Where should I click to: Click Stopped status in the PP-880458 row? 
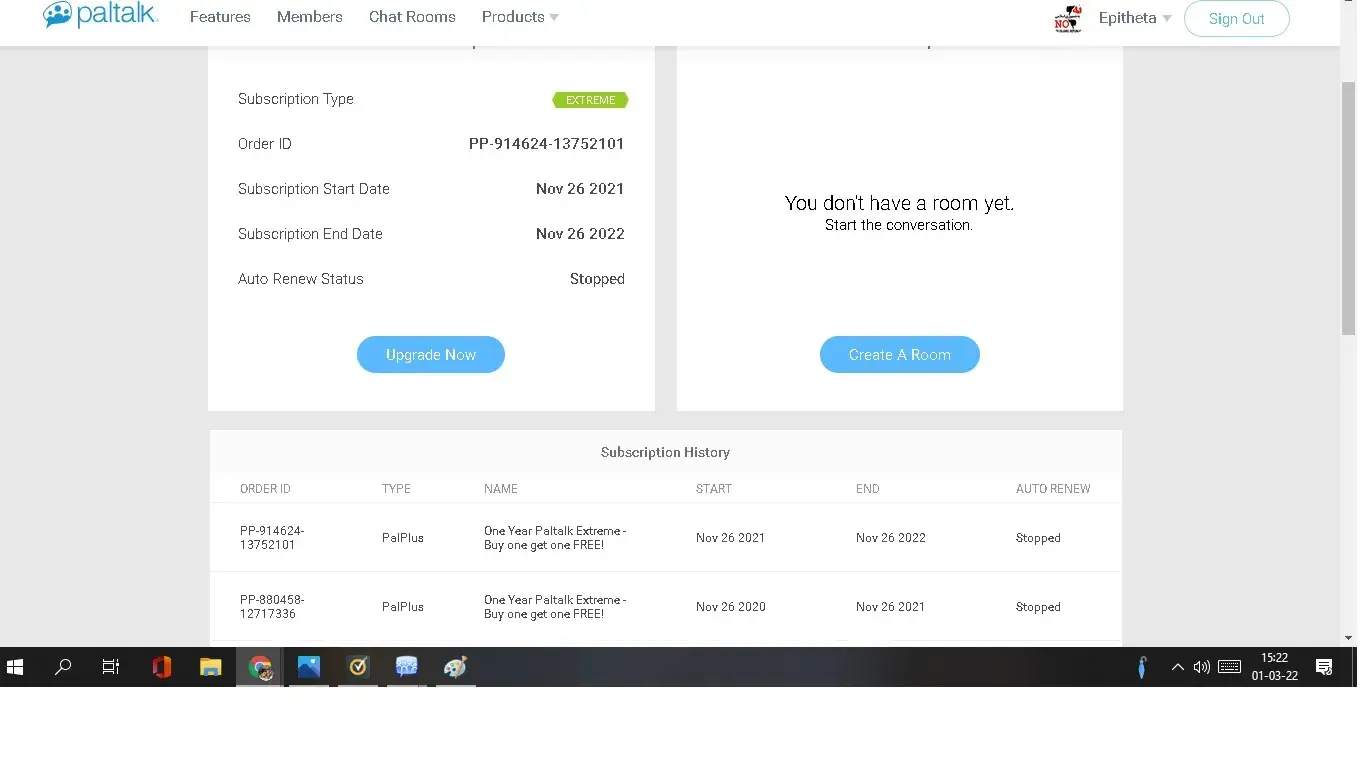(x=1038, y=607)
